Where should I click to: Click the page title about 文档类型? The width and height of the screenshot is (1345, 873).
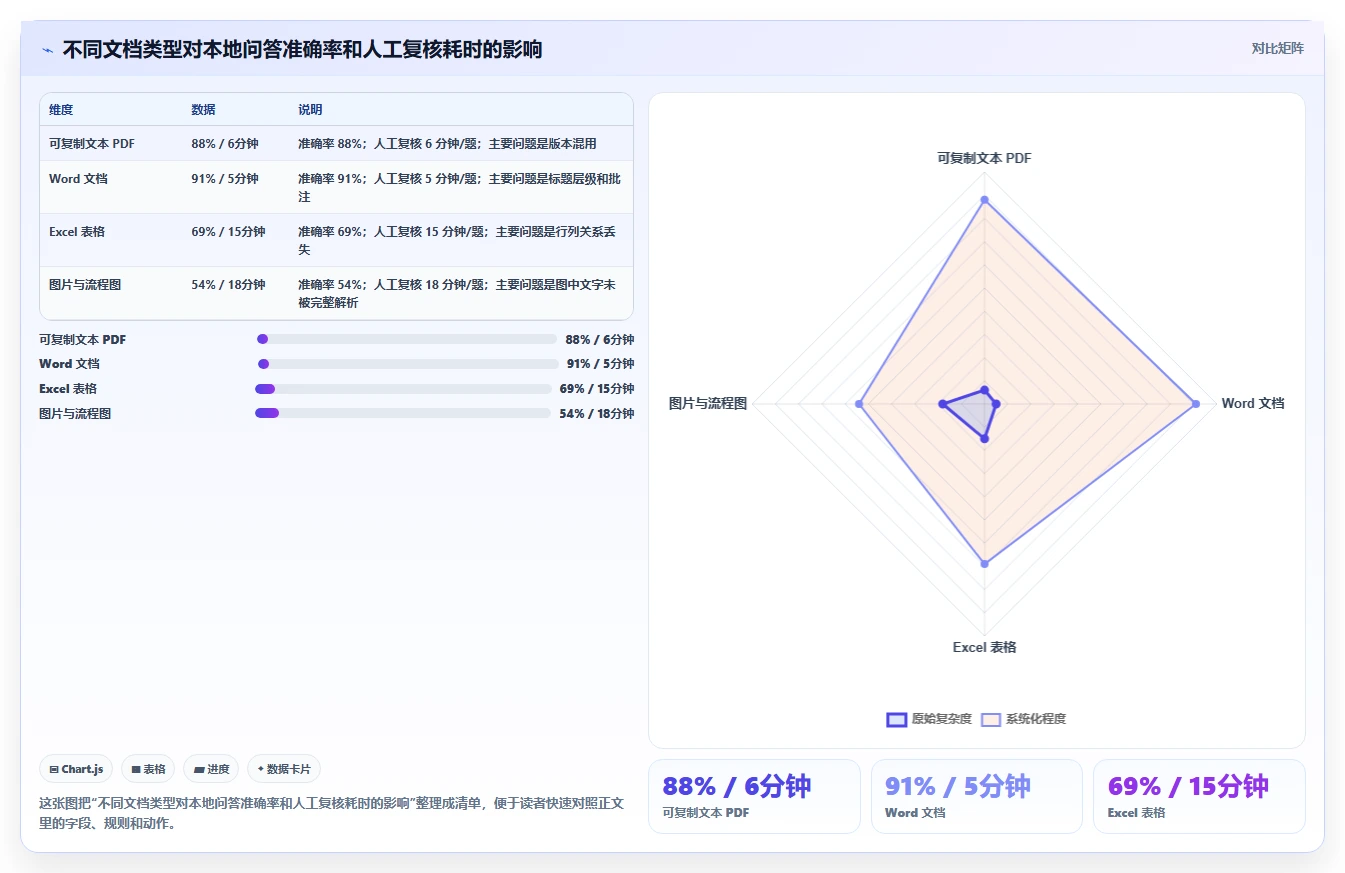302,49
